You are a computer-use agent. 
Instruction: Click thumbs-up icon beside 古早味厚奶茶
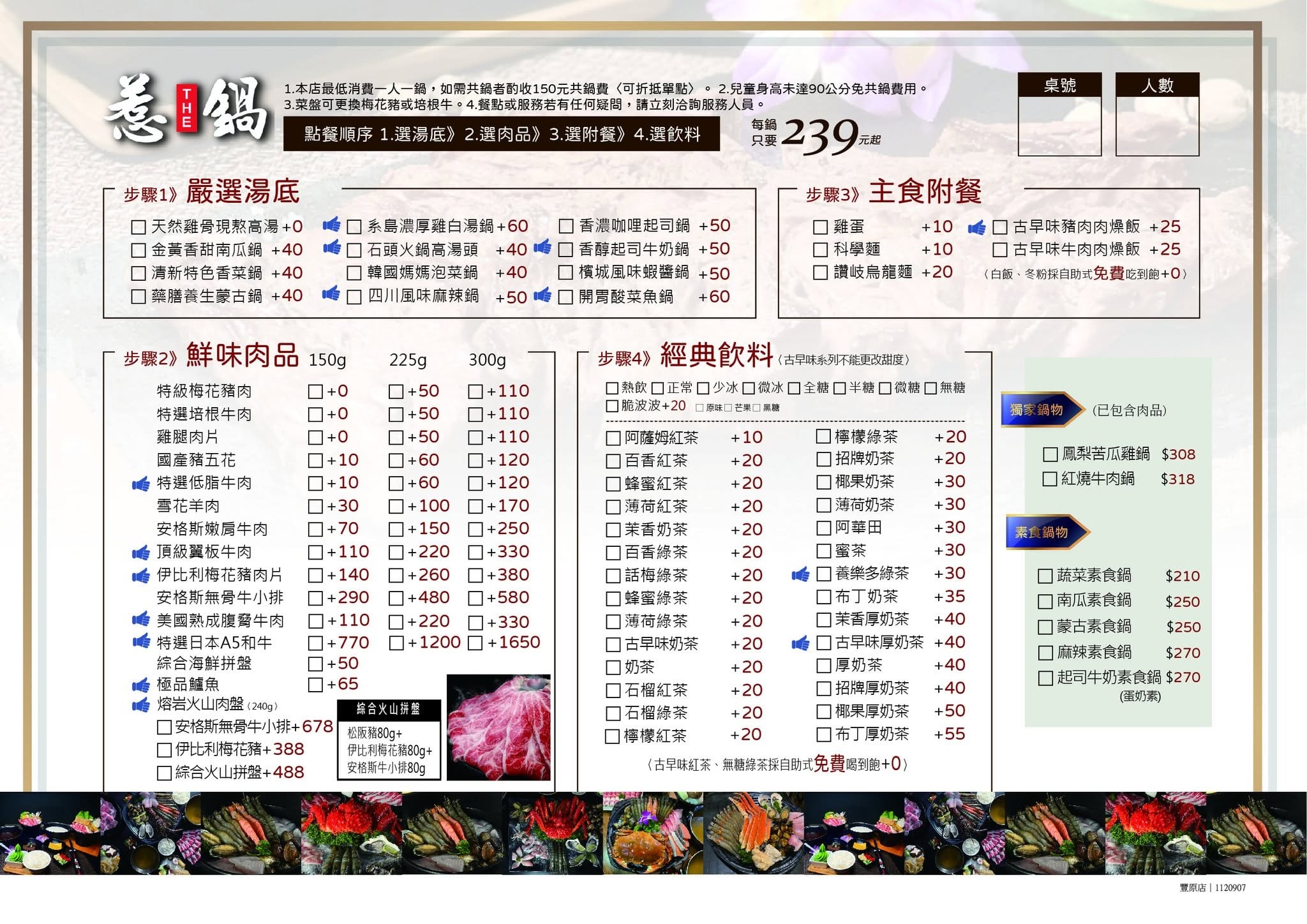[x=800, y=643]
